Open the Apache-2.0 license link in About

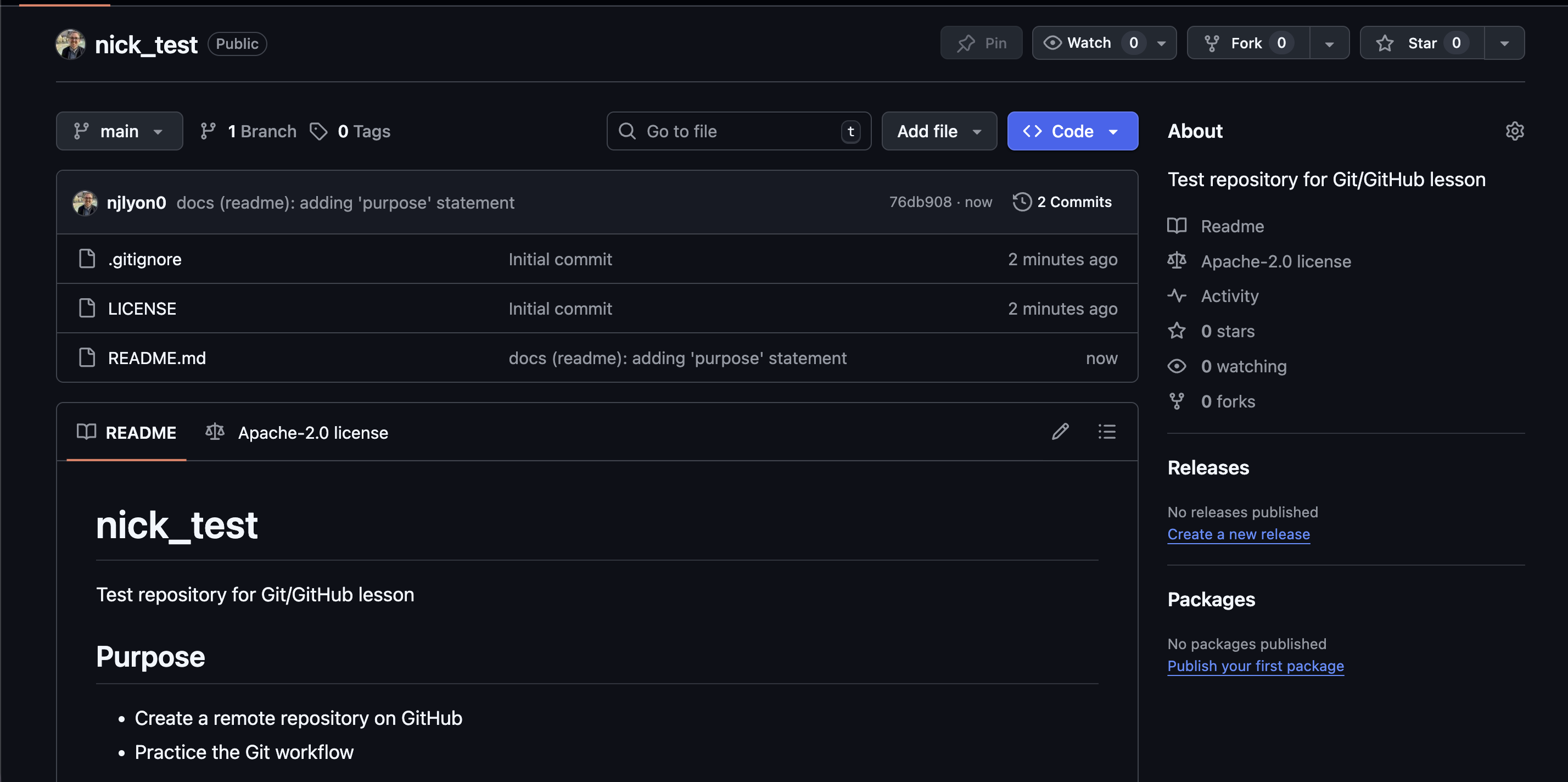click(1276, 261)
